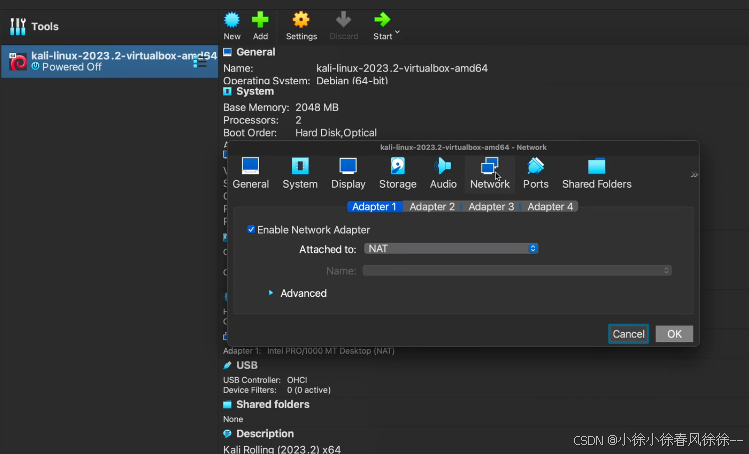
Task: Click the System section title
Action: (255, 91)
